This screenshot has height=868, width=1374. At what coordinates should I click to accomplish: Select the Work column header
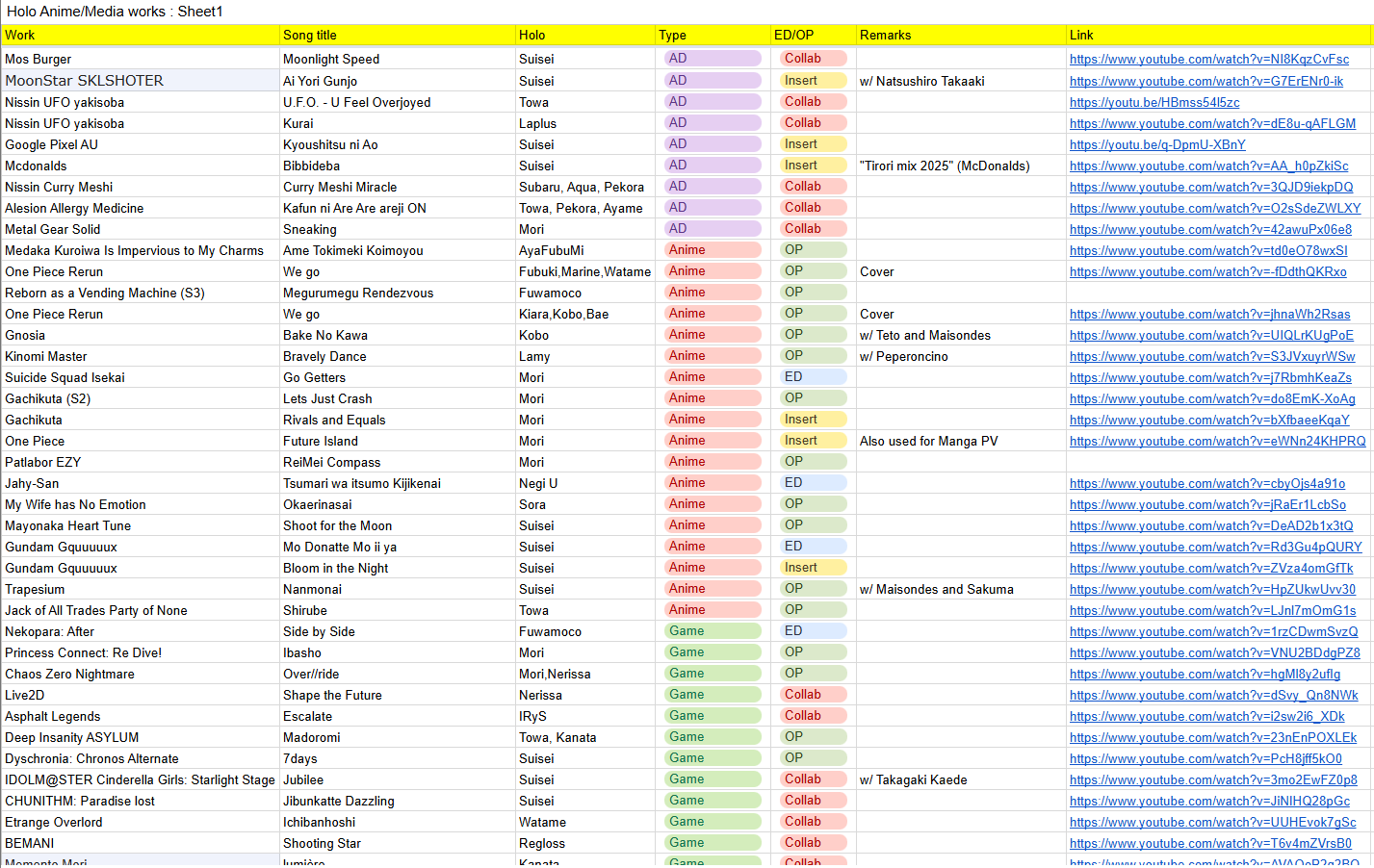(x=141, y=35)
